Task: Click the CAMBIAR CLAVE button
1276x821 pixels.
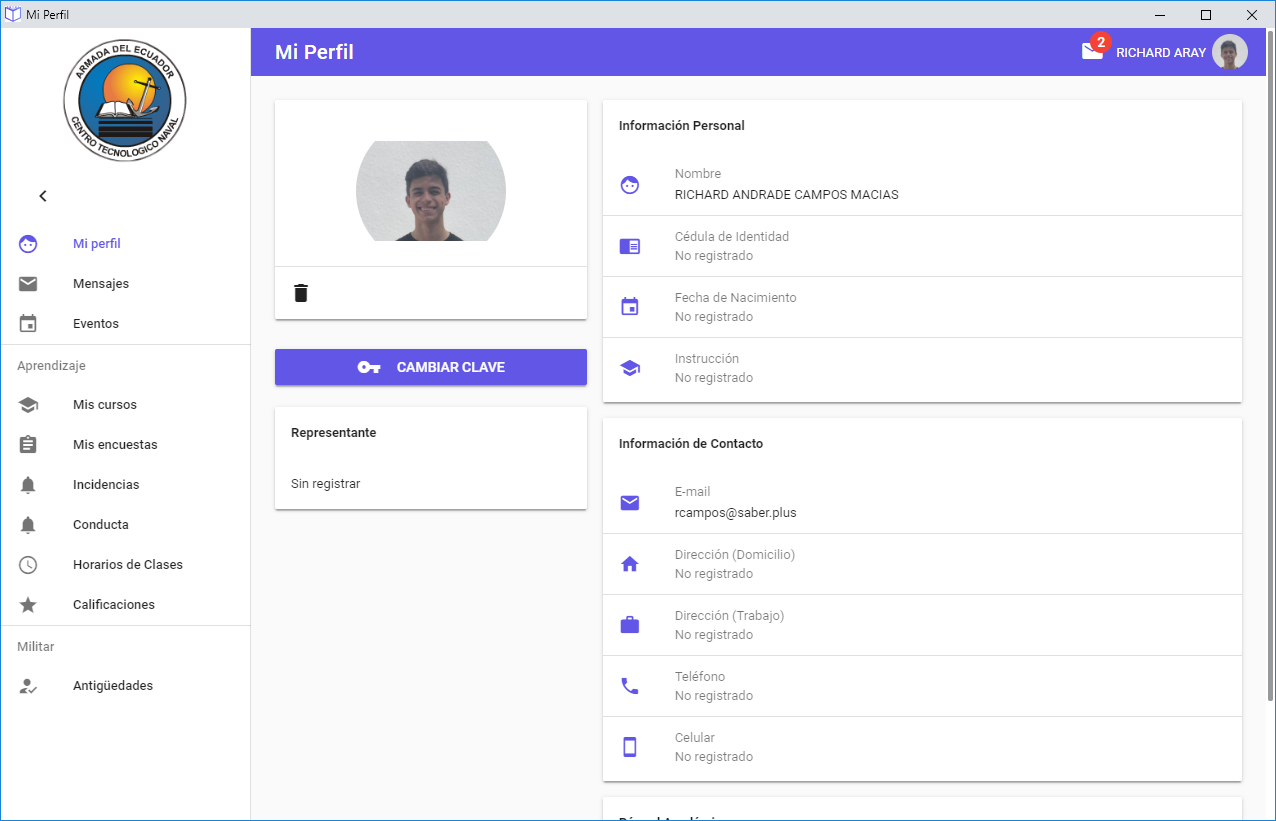Action: click(431, 367)
